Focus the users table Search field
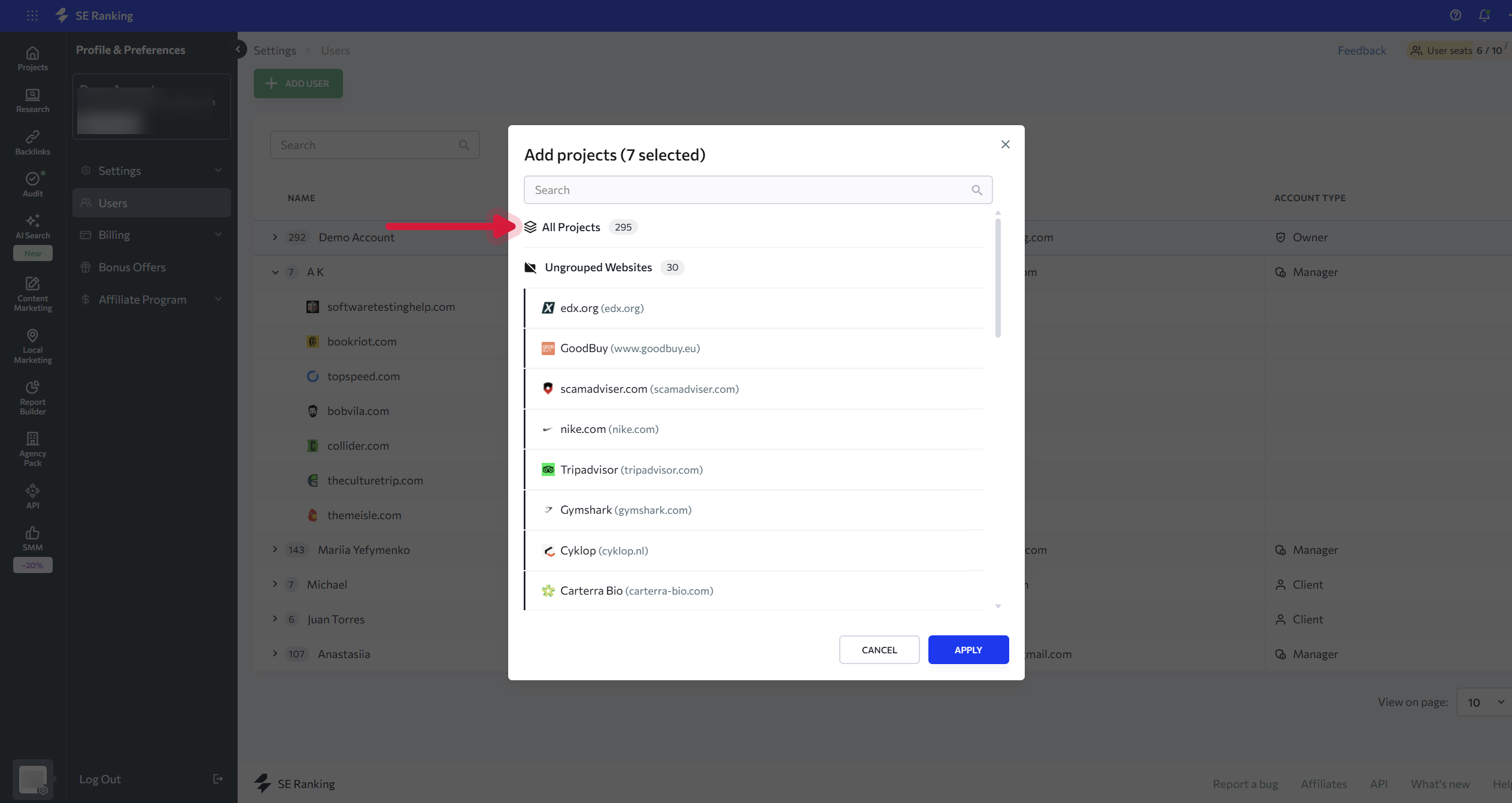This screenshot has width=1512, height=803. (375, 145)
